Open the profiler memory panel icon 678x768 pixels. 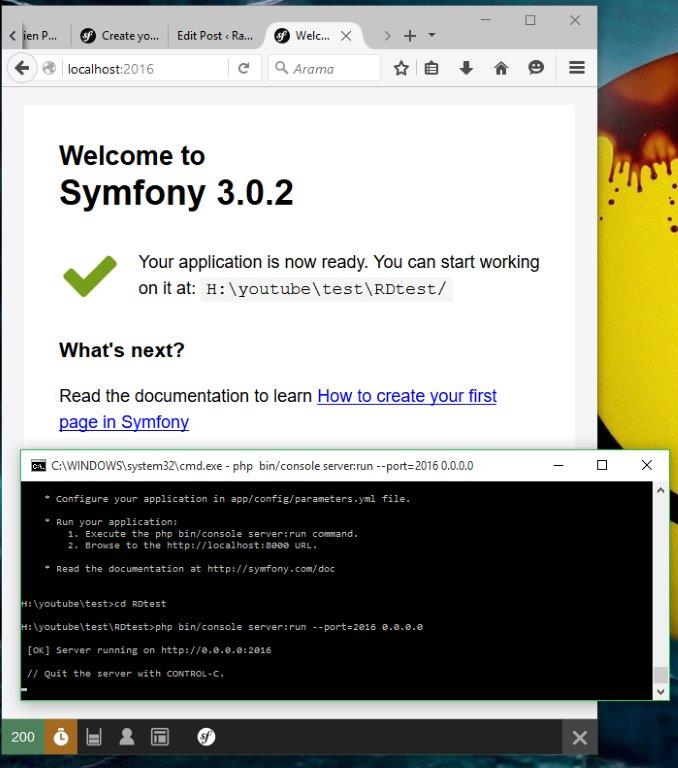pos(94,737)
